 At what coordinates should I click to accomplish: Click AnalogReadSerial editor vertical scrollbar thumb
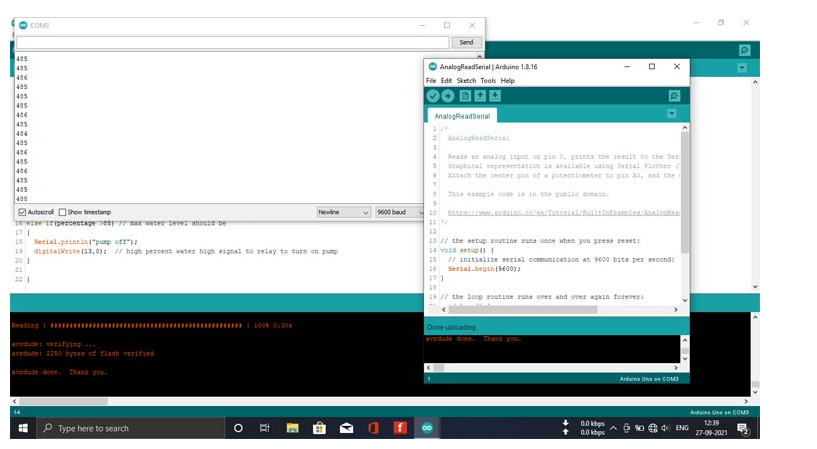[685, 193]
